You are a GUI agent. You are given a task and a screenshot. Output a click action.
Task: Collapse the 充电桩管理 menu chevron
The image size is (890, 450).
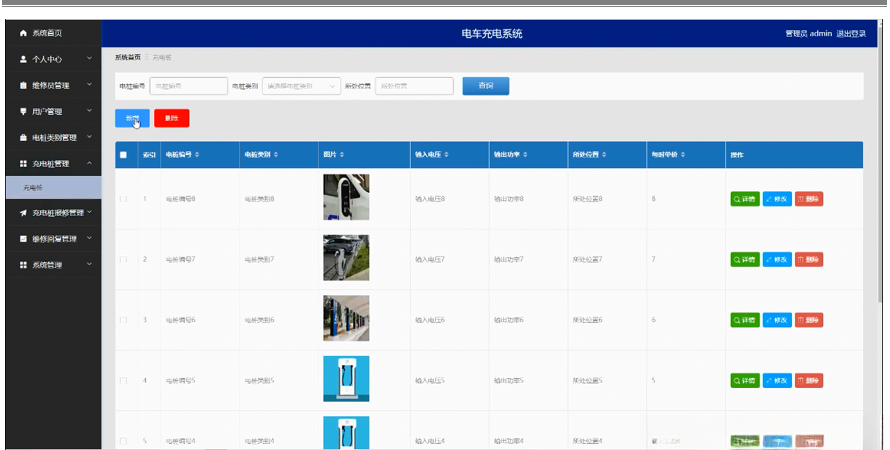pyautogui.click(x=89, y=163)
